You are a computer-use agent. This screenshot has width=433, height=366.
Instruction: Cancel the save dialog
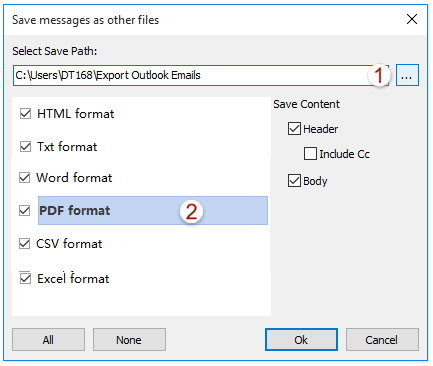[382, 340]
